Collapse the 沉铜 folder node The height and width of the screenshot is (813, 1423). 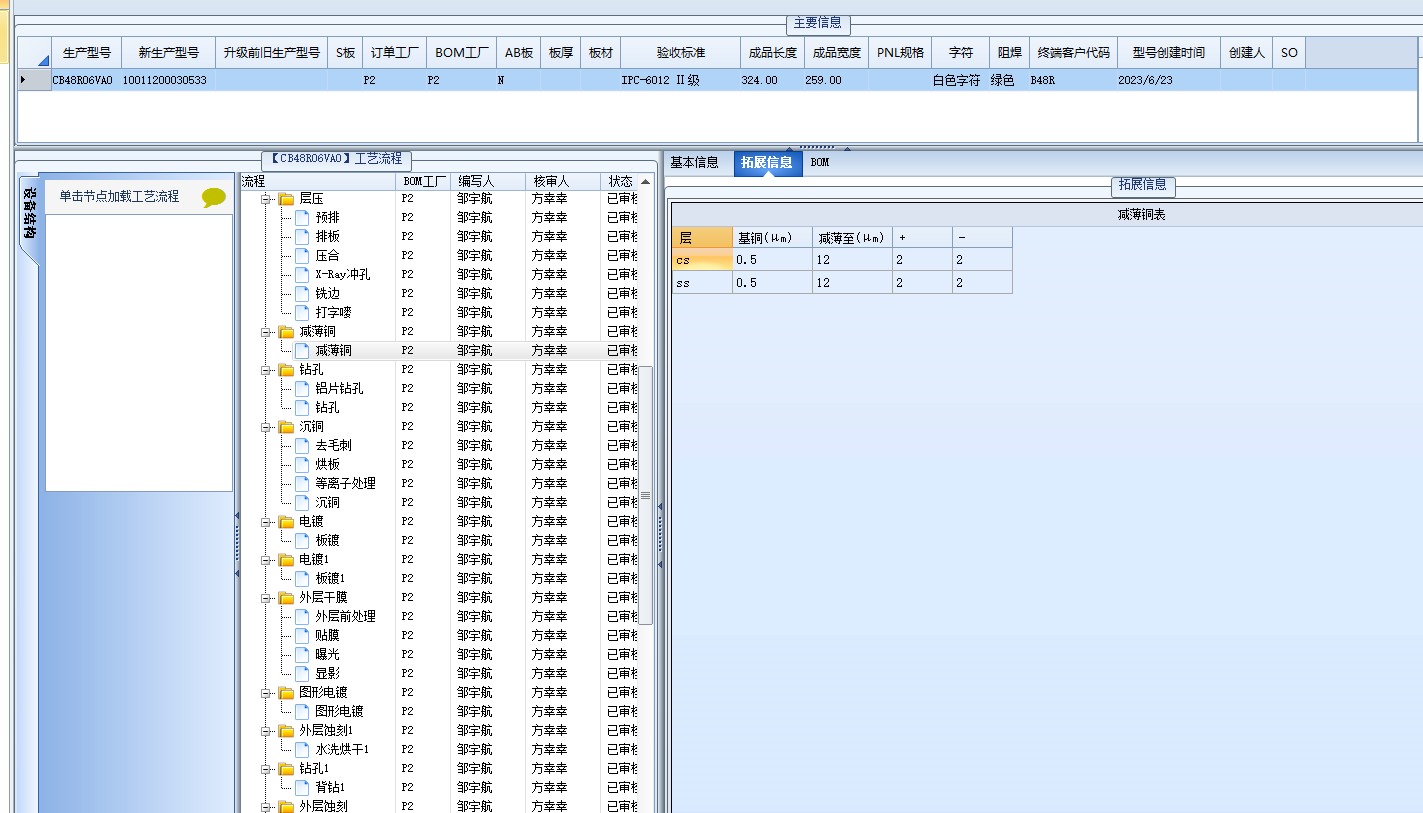click(267, 427)
